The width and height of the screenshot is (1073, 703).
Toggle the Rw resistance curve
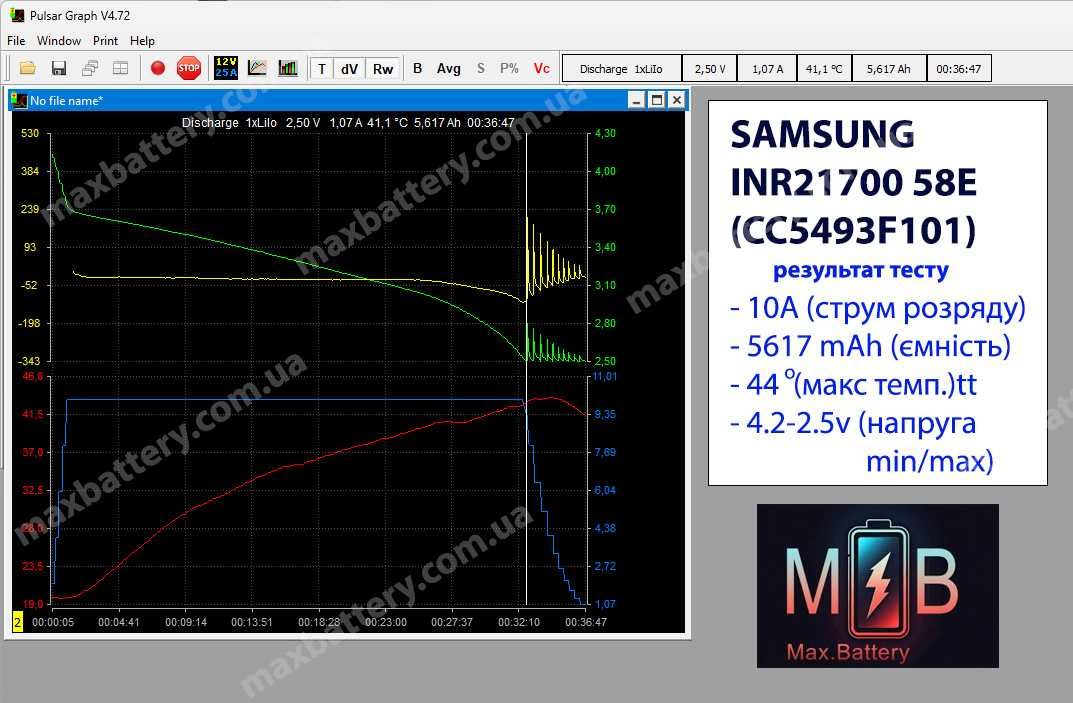[383, 68]
